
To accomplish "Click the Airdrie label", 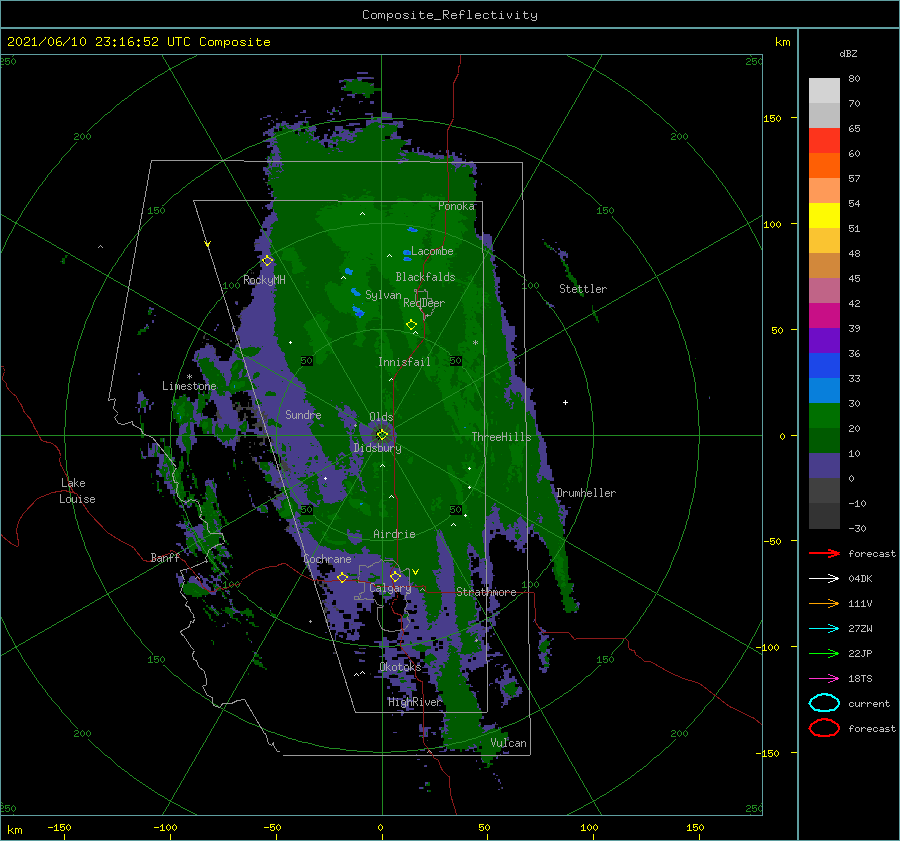I will click(394, 534).
